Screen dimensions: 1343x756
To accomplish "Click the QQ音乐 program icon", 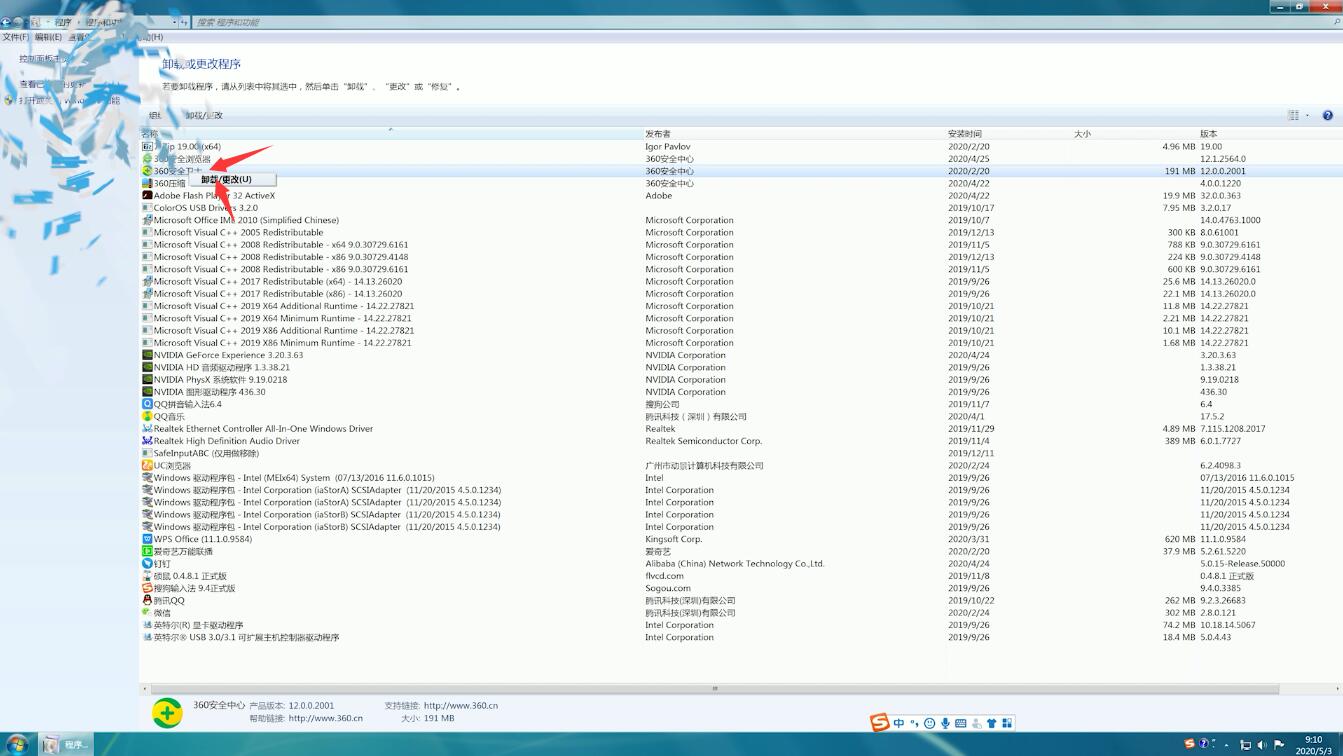I will coord(147,416).
